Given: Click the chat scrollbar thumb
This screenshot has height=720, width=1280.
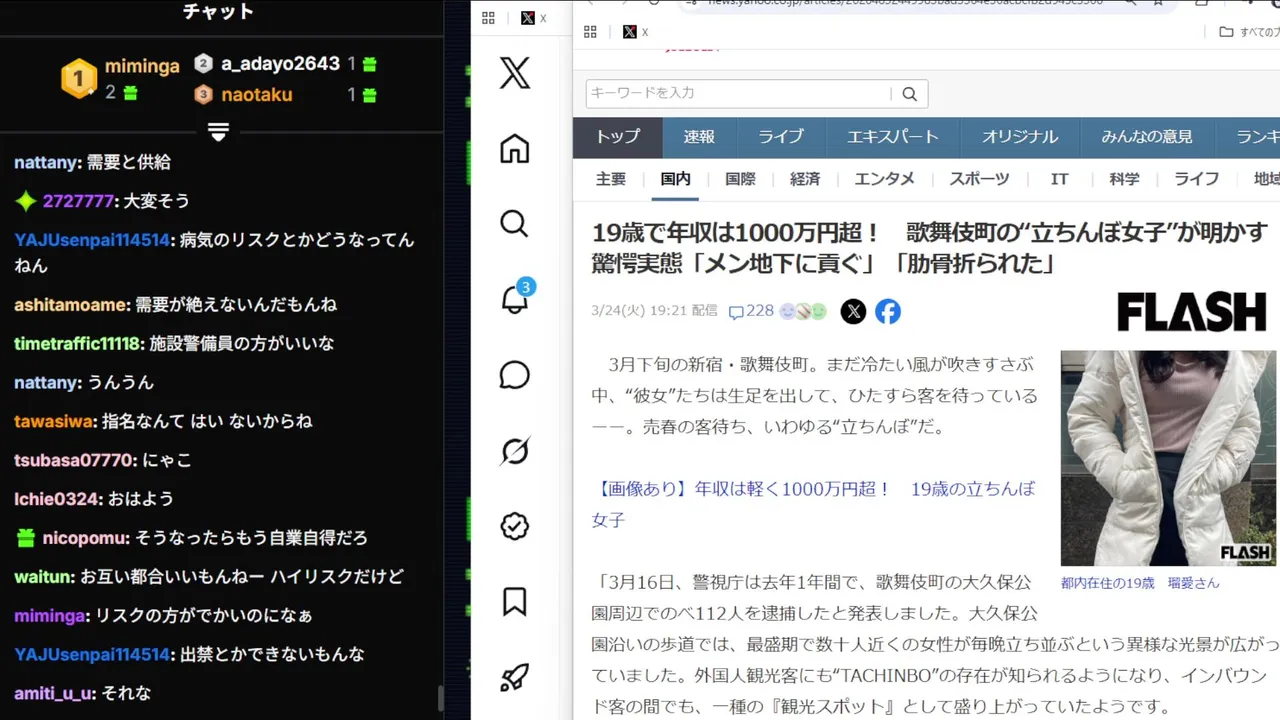Looking at the screenshot, I should click(x=440, y=698).
